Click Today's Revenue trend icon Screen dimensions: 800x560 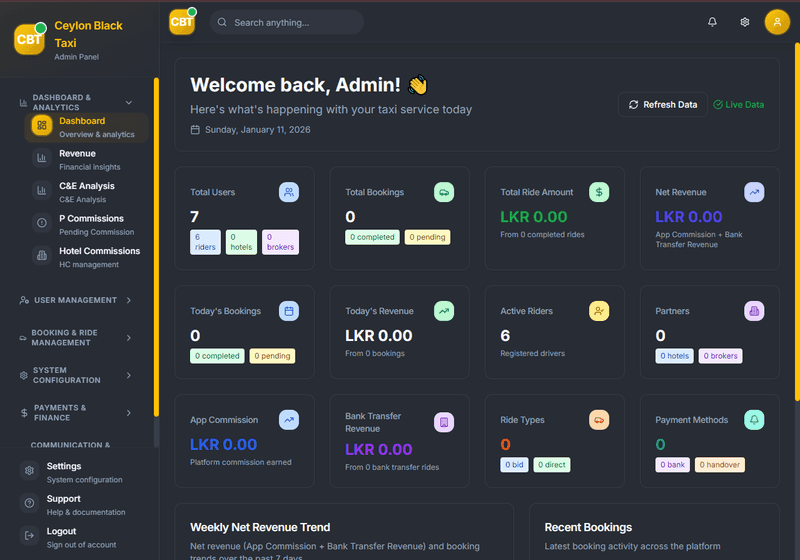(x=444, y=311)
